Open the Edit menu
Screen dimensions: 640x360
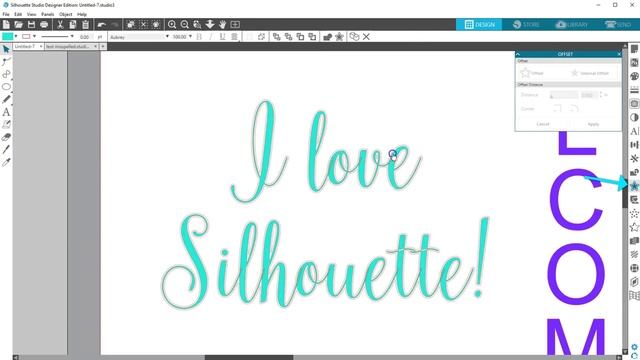coord(18,14)
